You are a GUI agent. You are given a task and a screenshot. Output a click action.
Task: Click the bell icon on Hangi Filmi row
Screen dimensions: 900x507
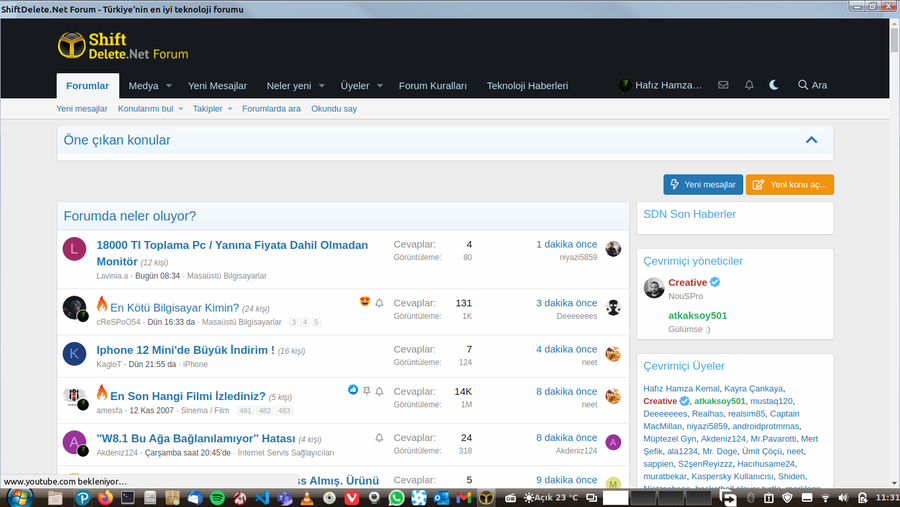(379, 392)
